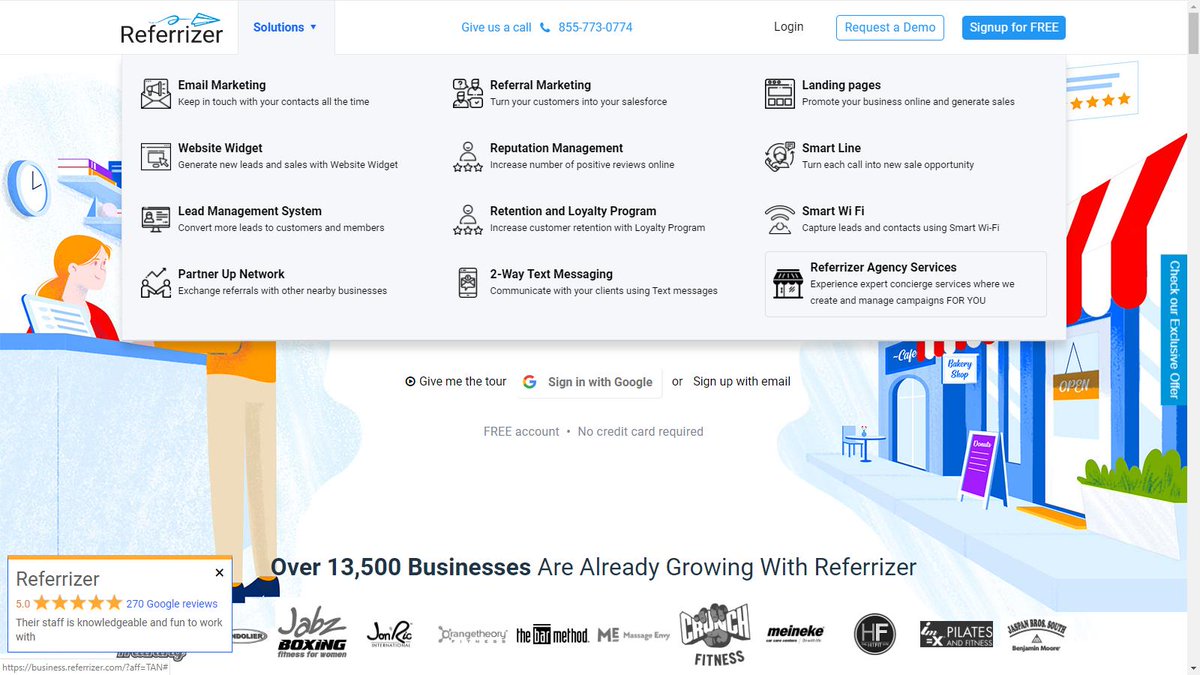Click the Meineke logo

[796, 633]
